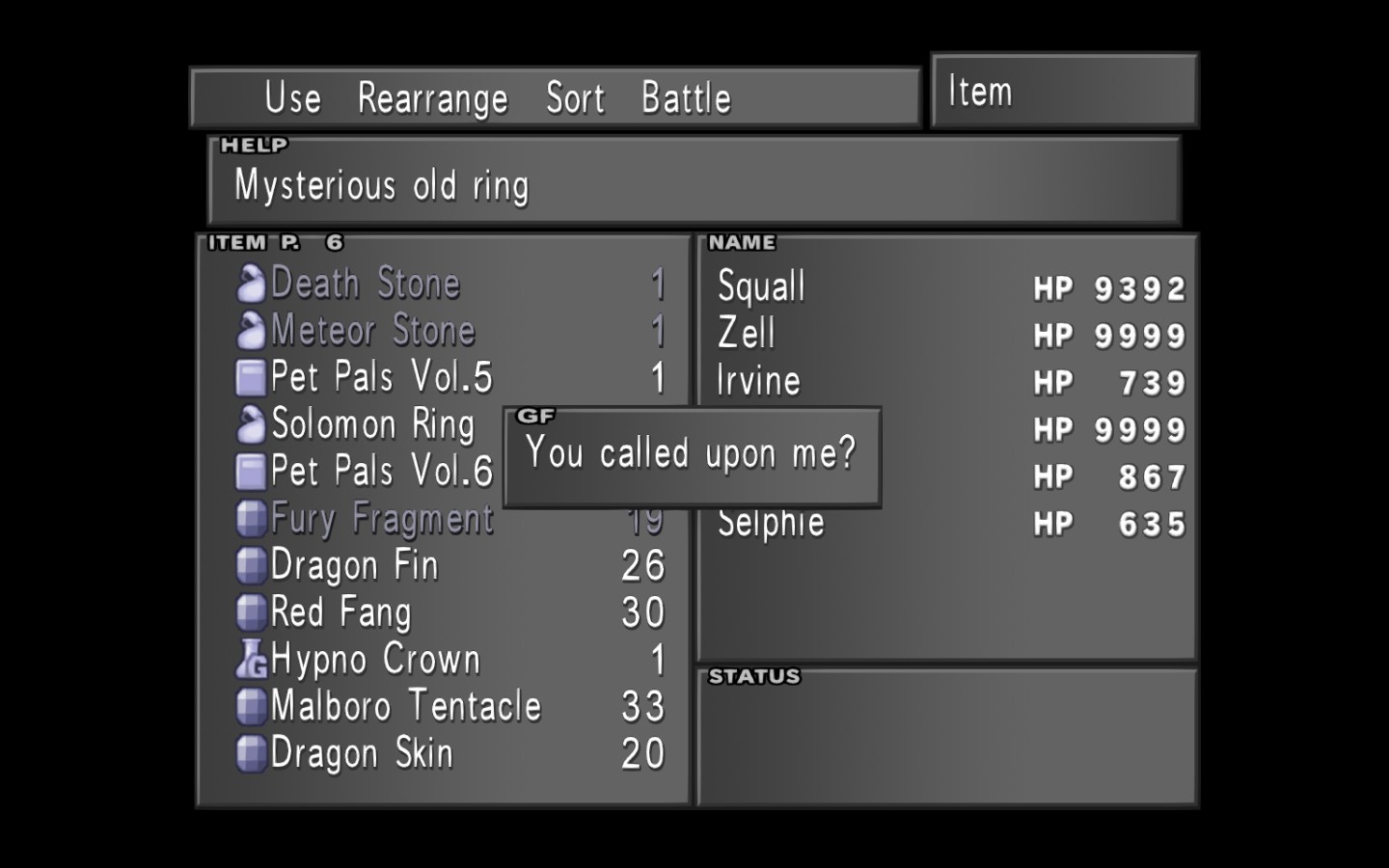Screen dimensions: 1389x868
Task: Click the Solomon Ring item icon
Action: click(x=251, y=424)
